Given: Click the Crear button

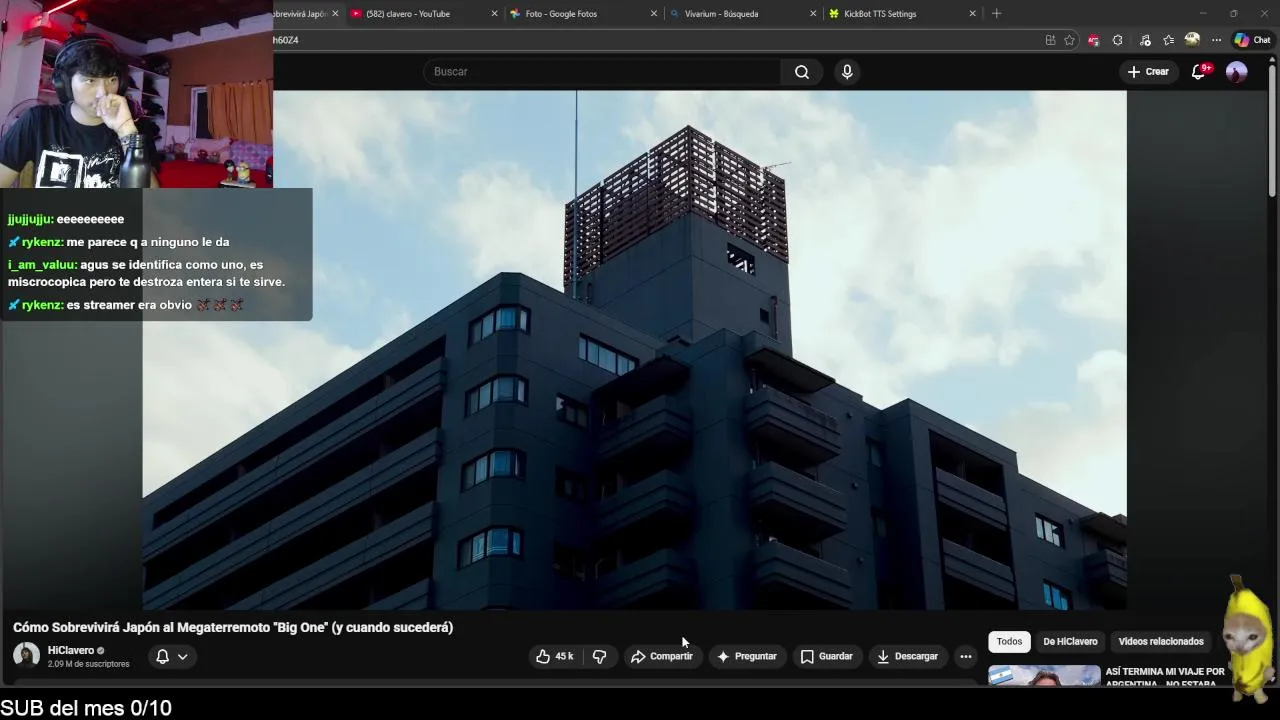Looking at the screenshot, I should pyautogui.click(x=1148, y=72).
